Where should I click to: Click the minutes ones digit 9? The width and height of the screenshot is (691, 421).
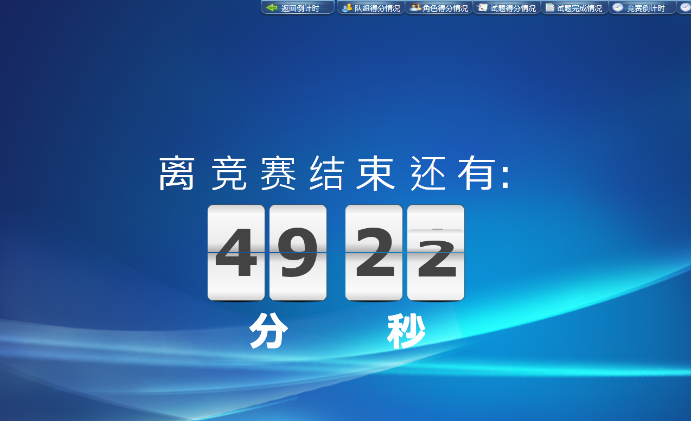pos(298,253)
